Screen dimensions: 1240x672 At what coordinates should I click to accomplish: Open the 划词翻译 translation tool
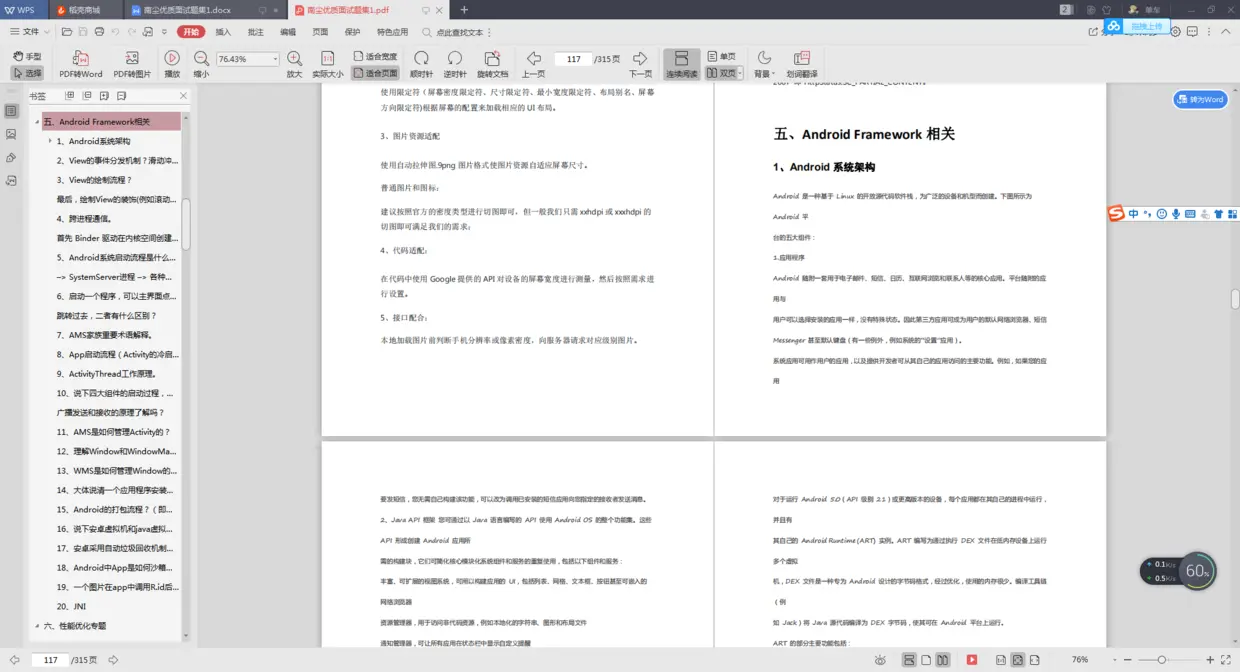pyautogui.click(x=801, y=64)
